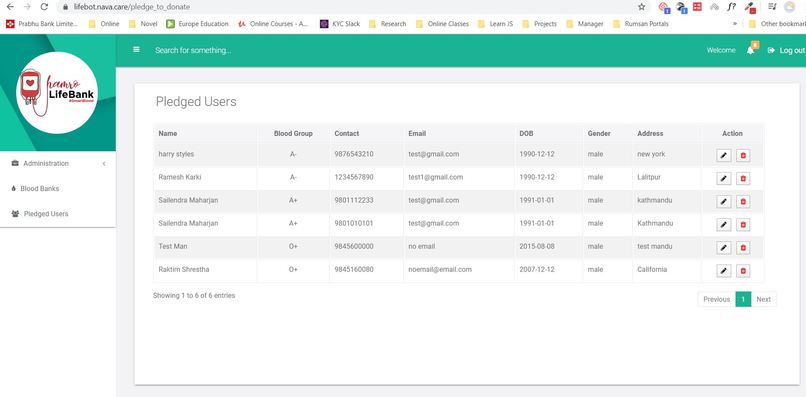Viewport: 806px width, 397px height.
Task: Focus the Search for something field
Action: point(193,50)
